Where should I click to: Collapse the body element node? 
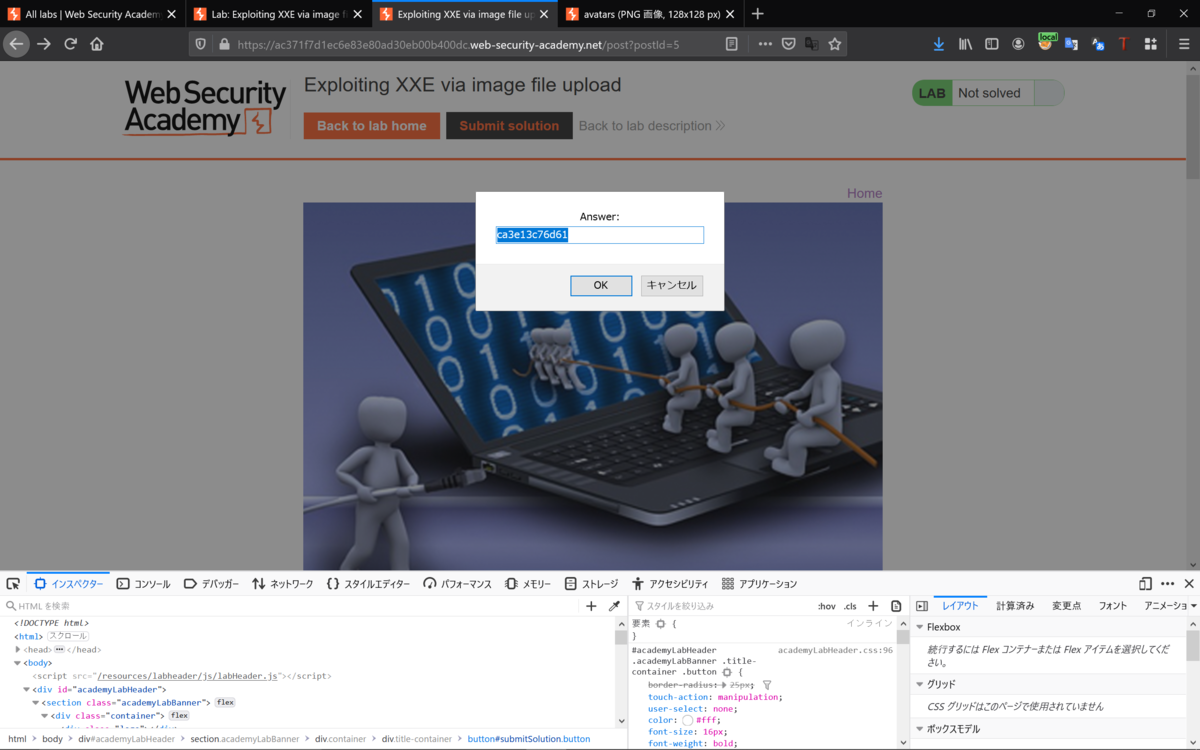(18, 663)
